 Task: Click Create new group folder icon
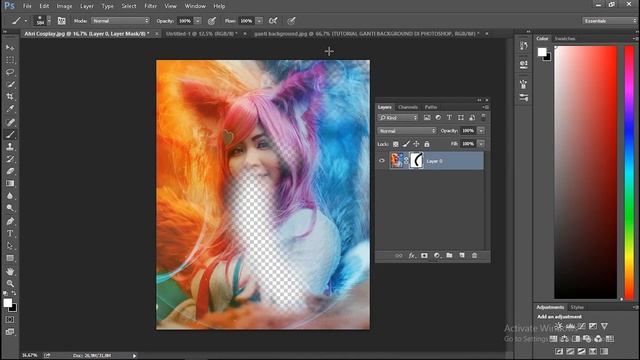click(x=449, y=256)
